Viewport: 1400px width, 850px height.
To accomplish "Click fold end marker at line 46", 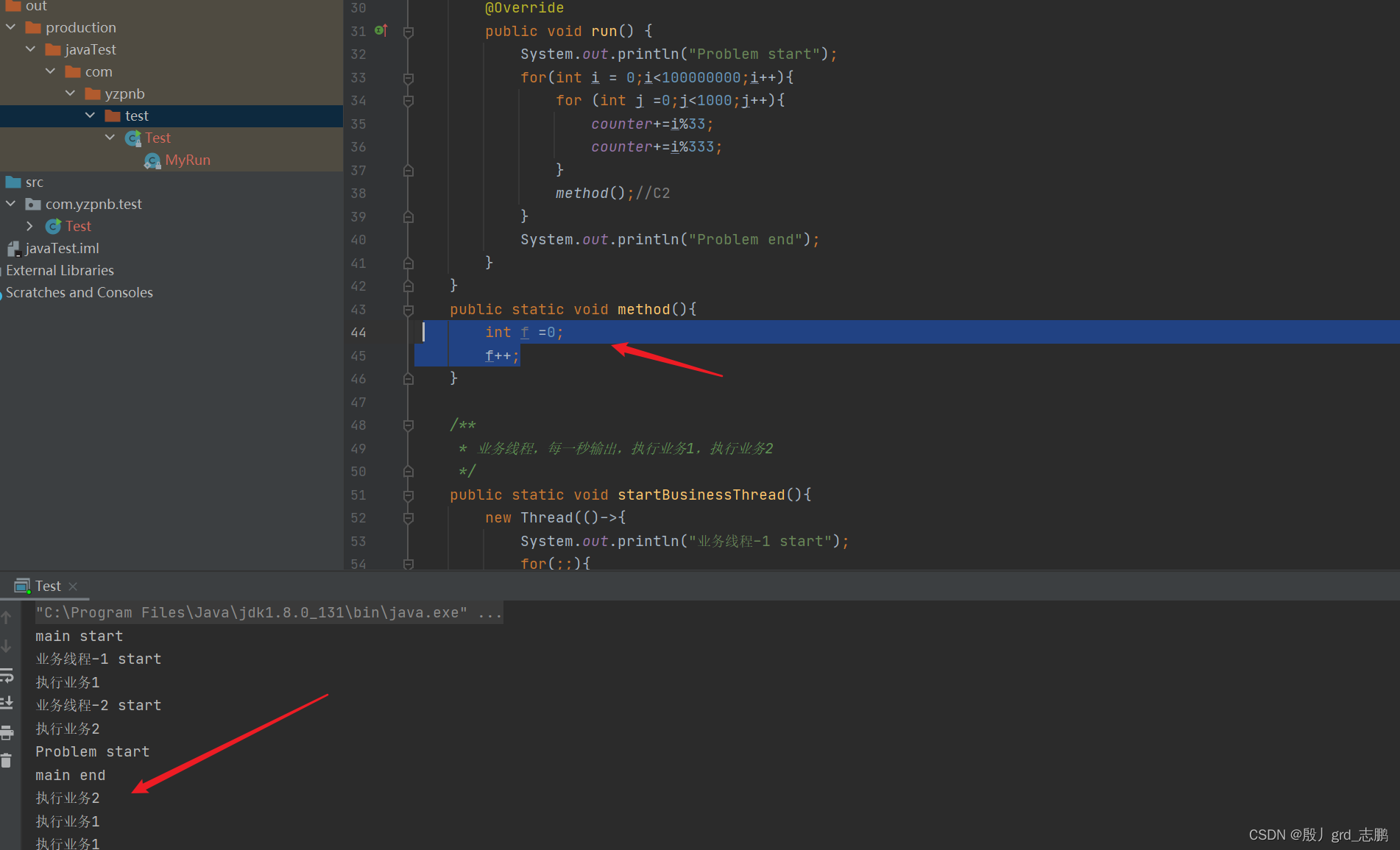I will coord(409,379).
